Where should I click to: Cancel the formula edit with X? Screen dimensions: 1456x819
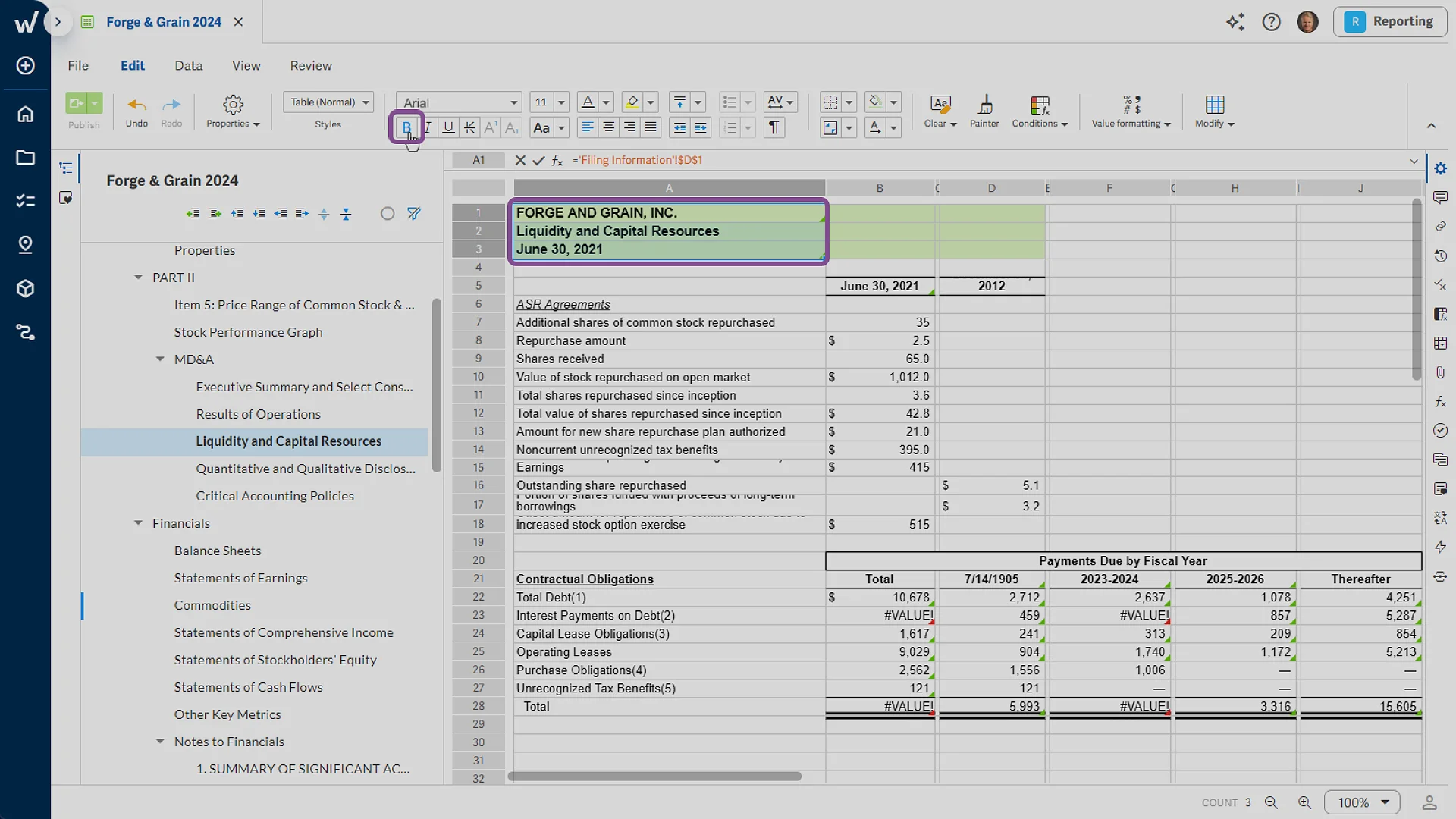[520, 160]
